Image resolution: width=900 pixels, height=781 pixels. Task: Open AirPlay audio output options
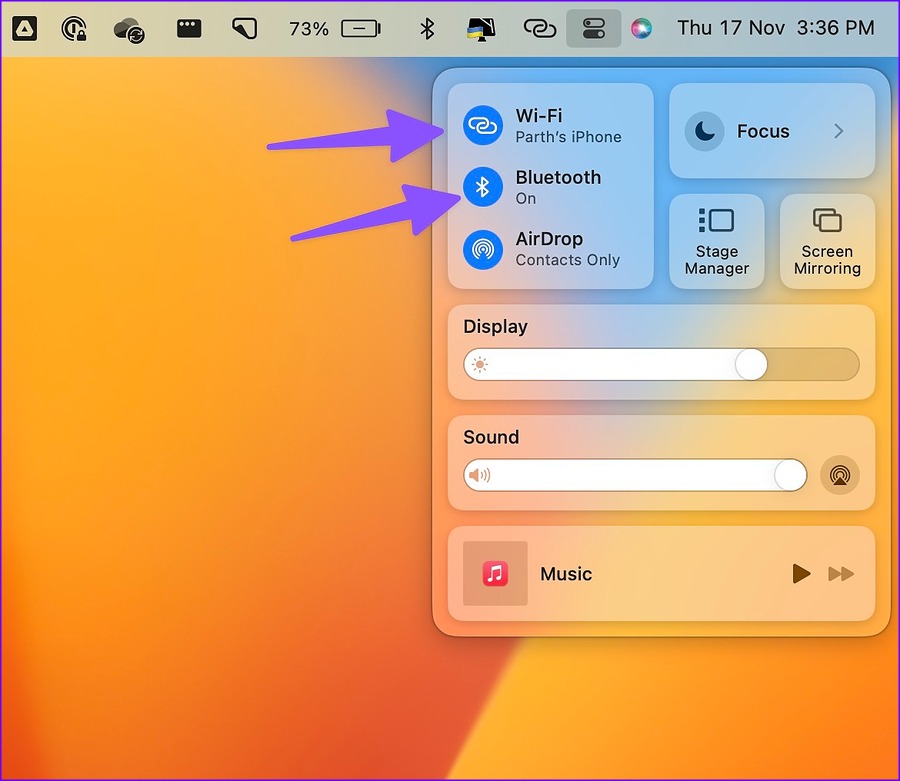(x=840, y=475)
